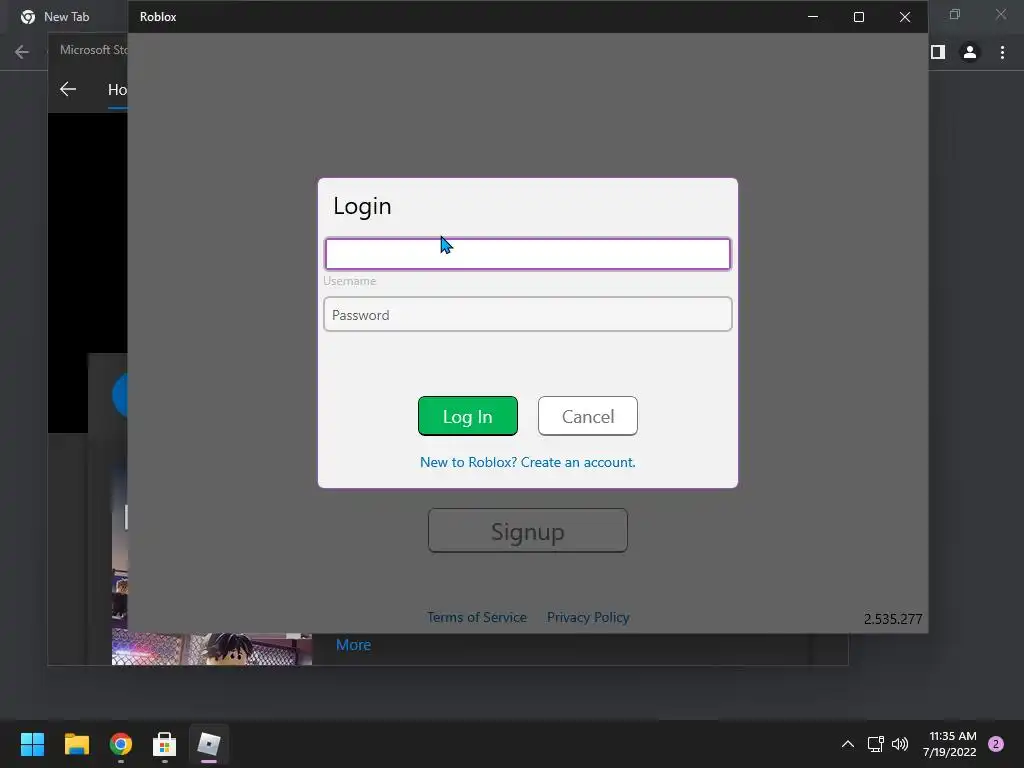Click the Username input field
The image size is (1024, 768).
click(528, 254)
